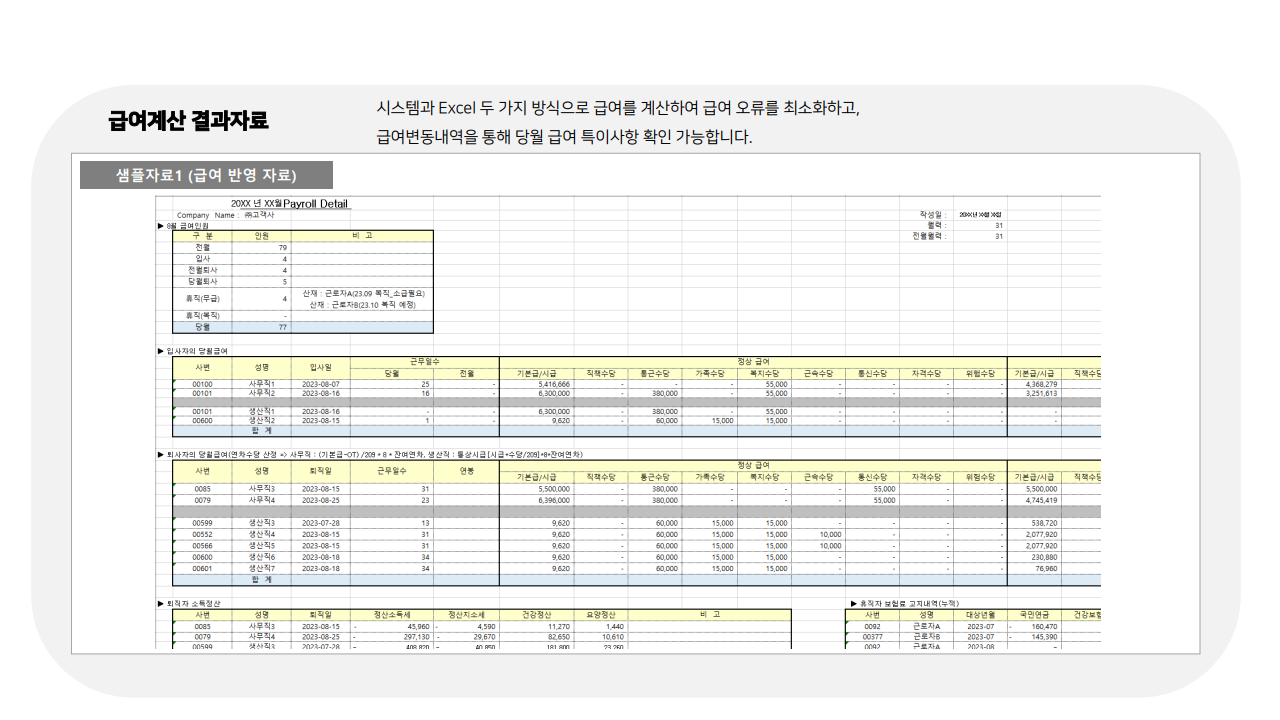Click the triangle marker beside 휴직자 보험료 고지내역

(x=853, y=604)
